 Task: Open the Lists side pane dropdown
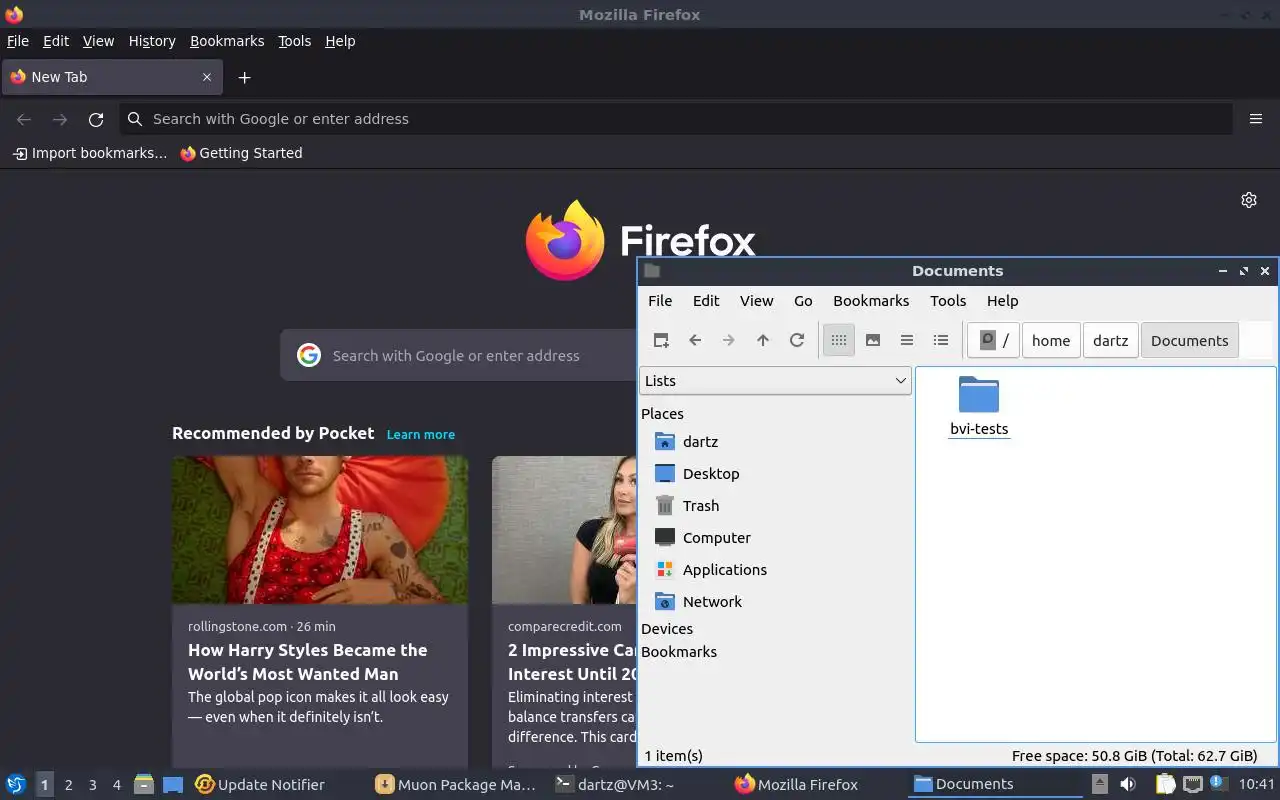775,381
